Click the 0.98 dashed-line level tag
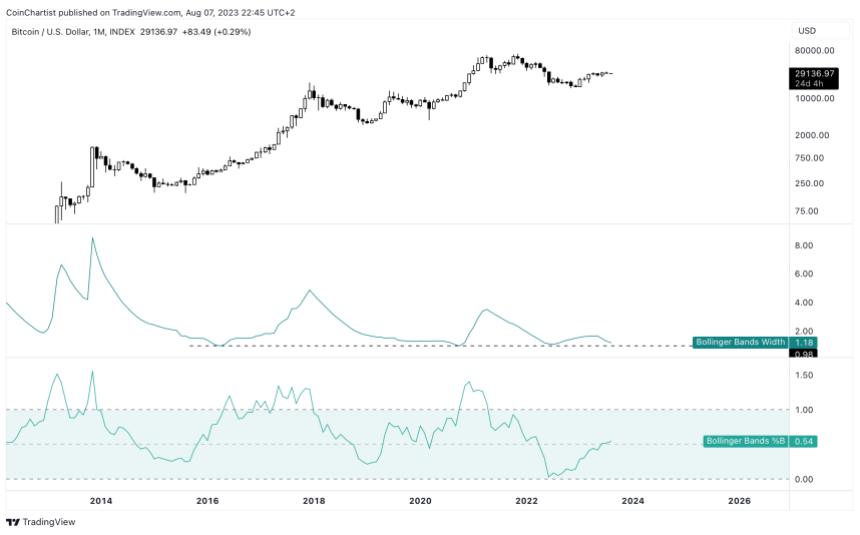This screenshot has width=860, height=535. tap(805, 353)
